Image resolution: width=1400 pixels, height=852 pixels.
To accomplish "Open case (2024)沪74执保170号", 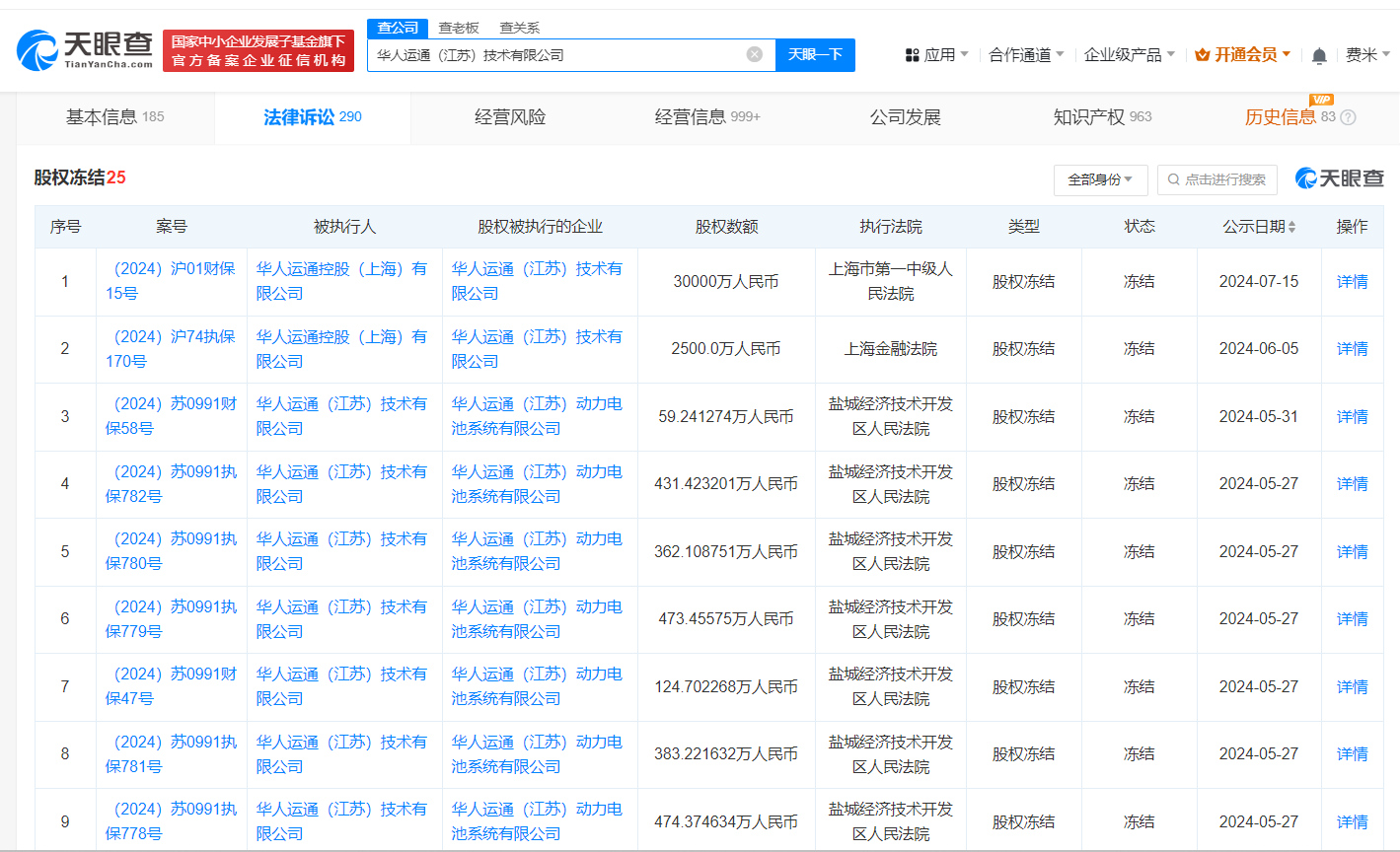I will [172, 349].
